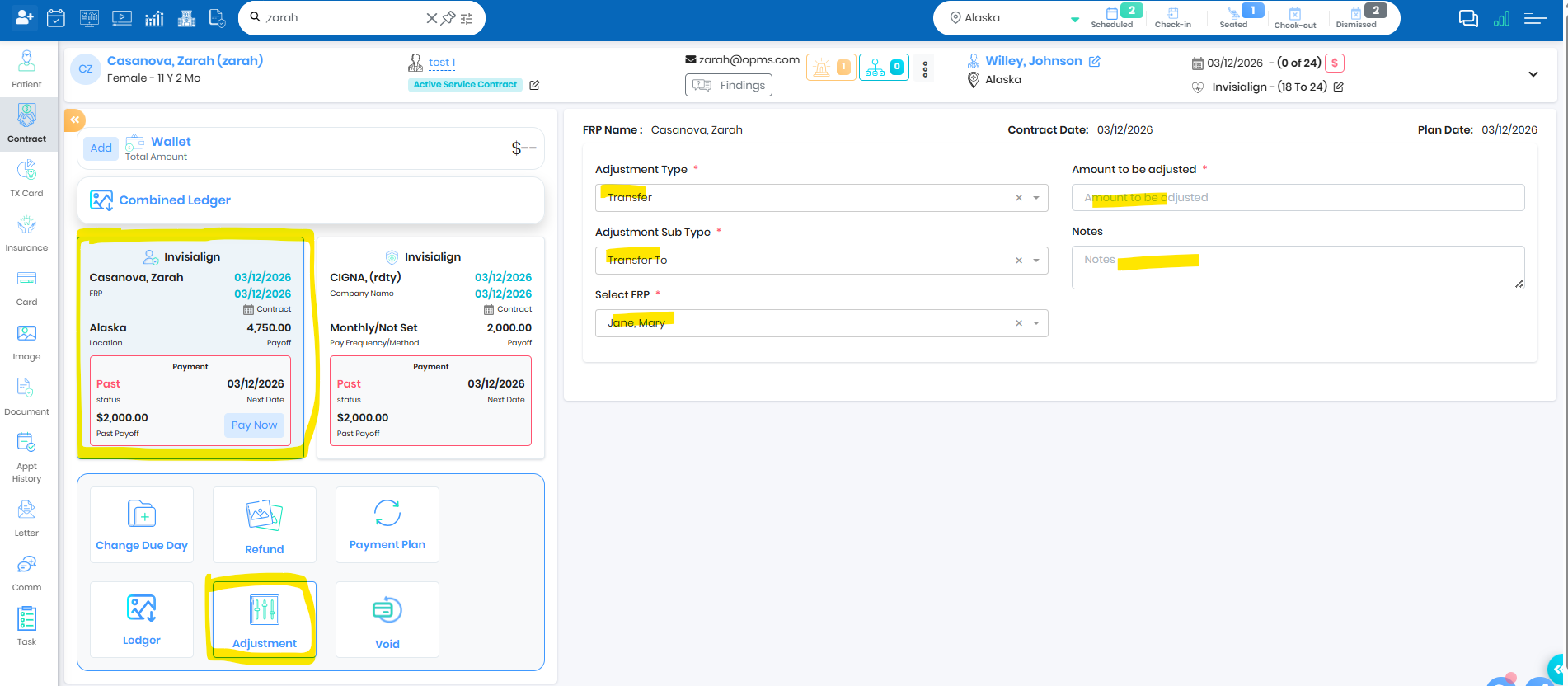The image size is (1568, 686).
Task: Pin the search using the pin icon
Action: pyautogui.click(x=448, y=17)
